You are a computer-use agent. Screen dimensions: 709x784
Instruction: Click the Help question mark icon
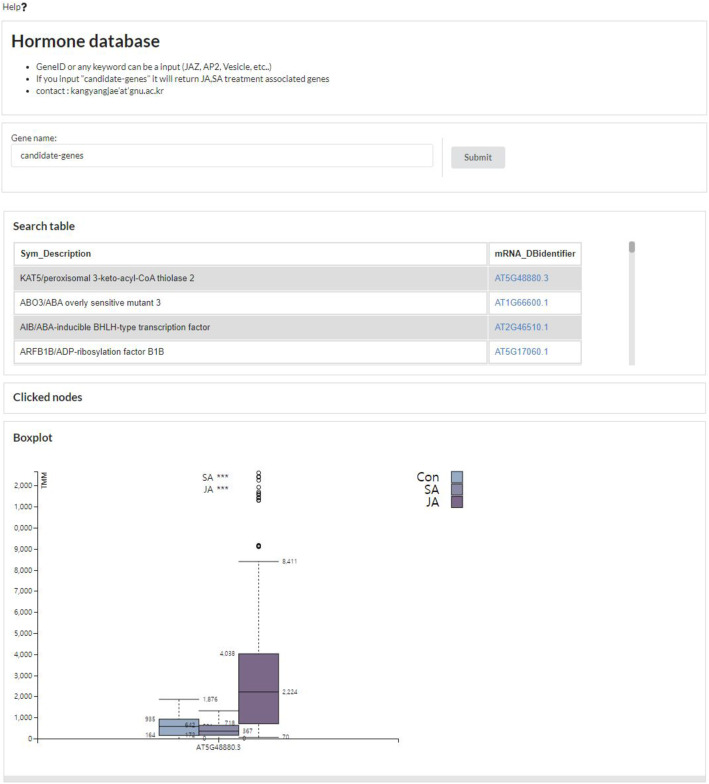point(24,6)
